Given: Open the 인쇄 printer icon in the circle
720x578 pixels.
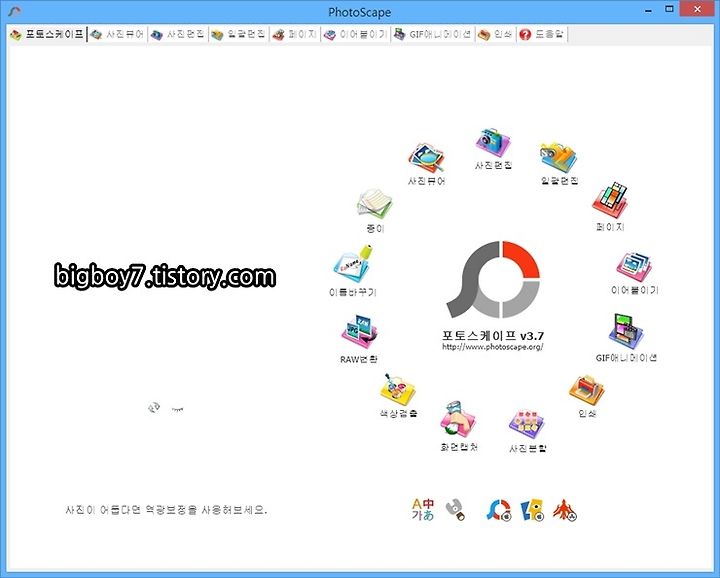Looking at the screenshot, I should point(586,391).
